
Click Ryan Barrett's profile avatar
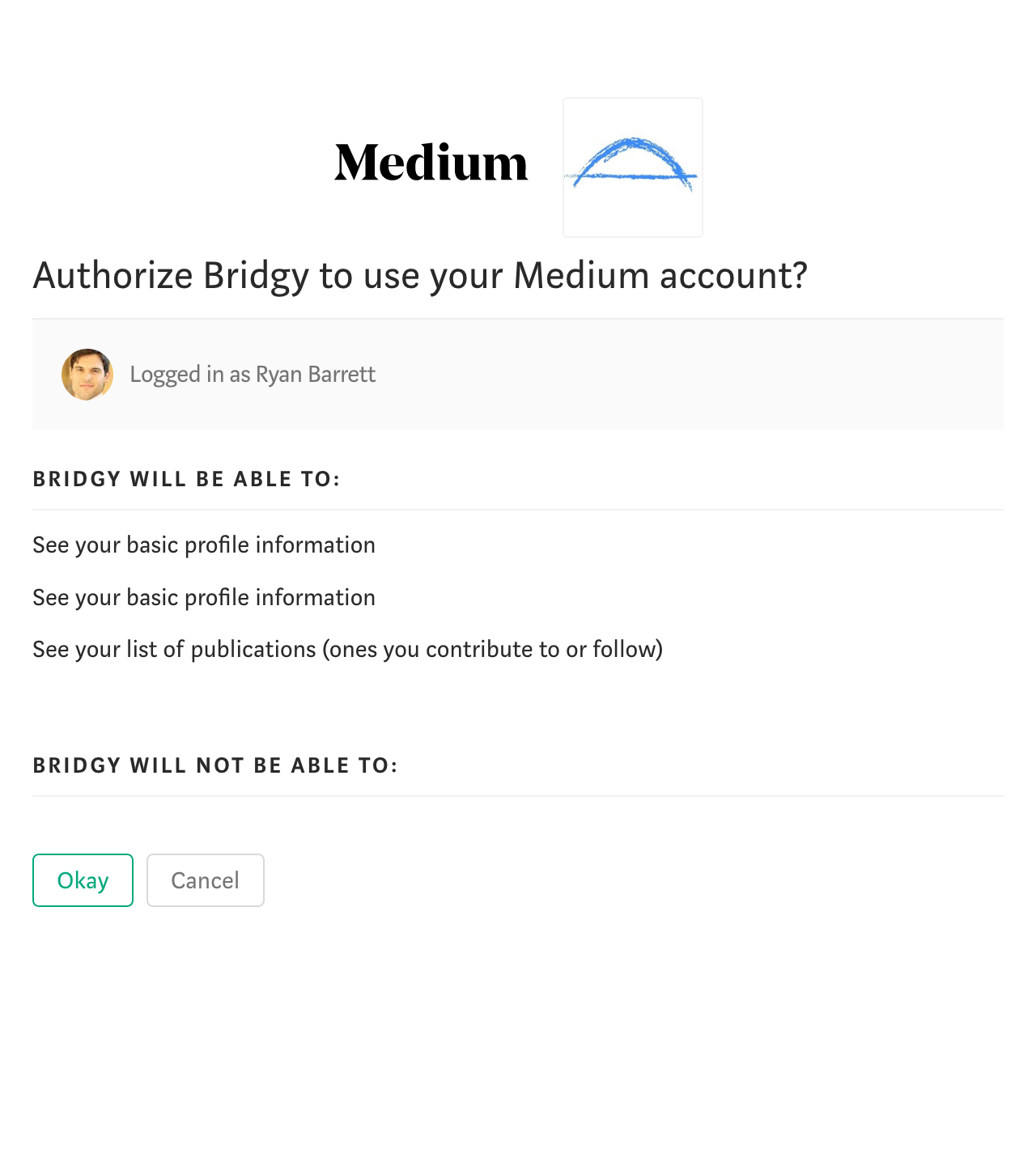[87, 375]
